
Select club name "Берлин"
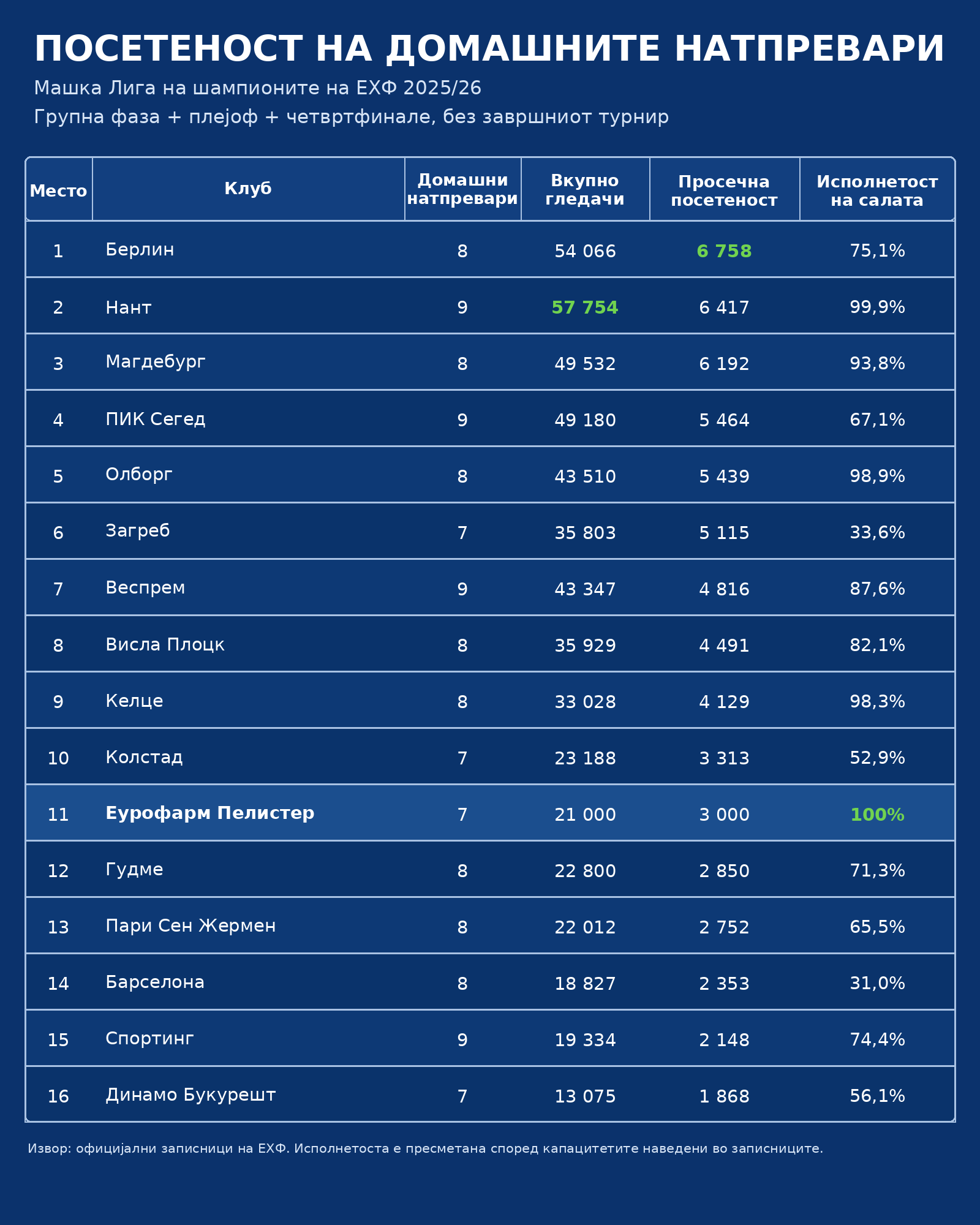[x=140, y=250]
